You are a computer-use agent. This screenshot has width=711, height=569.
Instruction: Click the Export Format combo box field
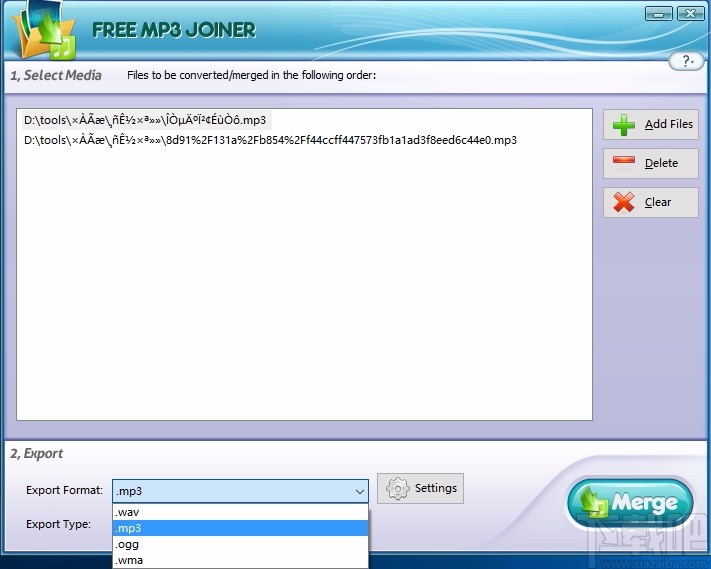point(240,491)
